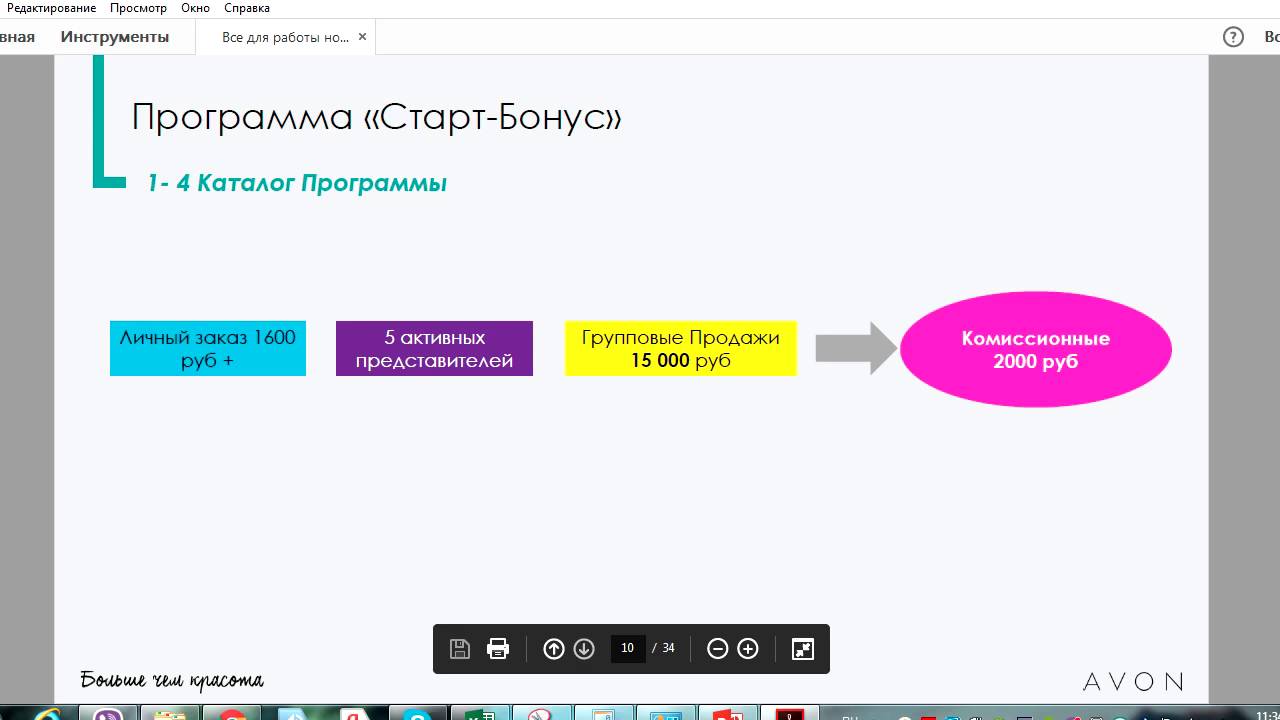The height and width of the screenshot is (720, 1280).
Task: Go to next page with down arrow
Action: (585, 649)
